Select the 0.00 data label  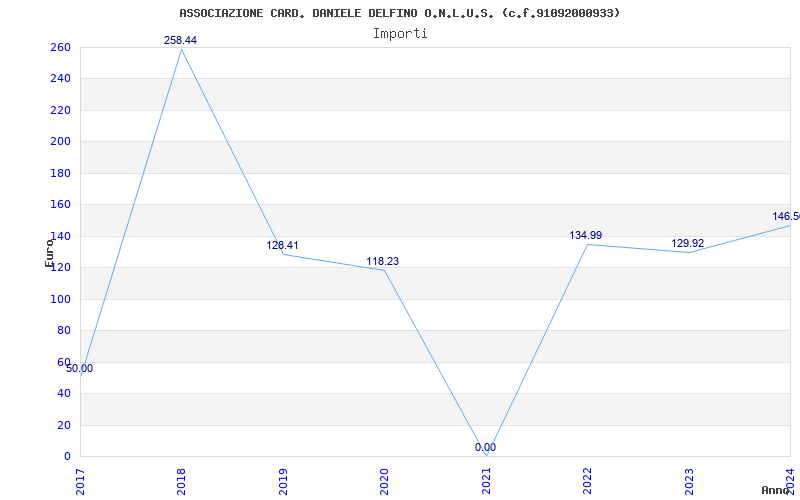(485, 447)
